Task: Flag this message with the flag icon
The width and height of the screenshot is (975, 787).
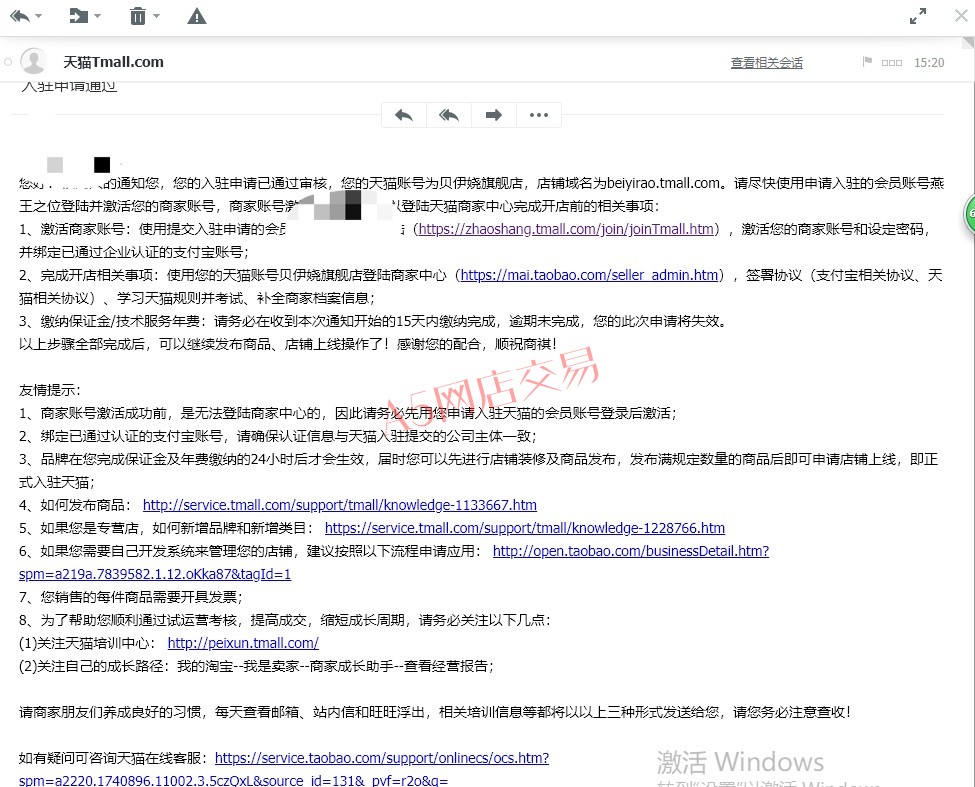Action: click(867, 62)
